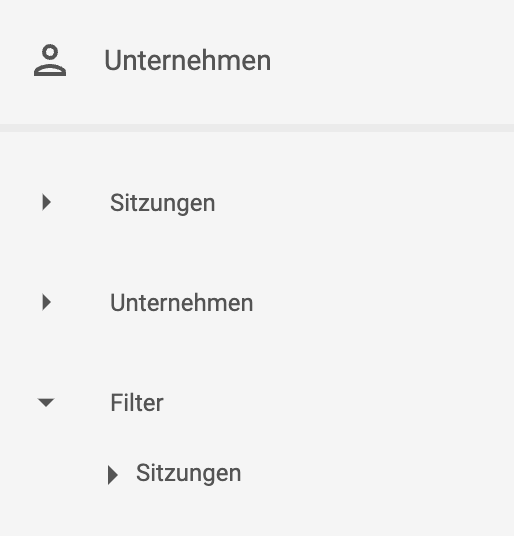The image size is (514, 536).
Task: Open the user profile icon in the header
Action: point(50,60)
